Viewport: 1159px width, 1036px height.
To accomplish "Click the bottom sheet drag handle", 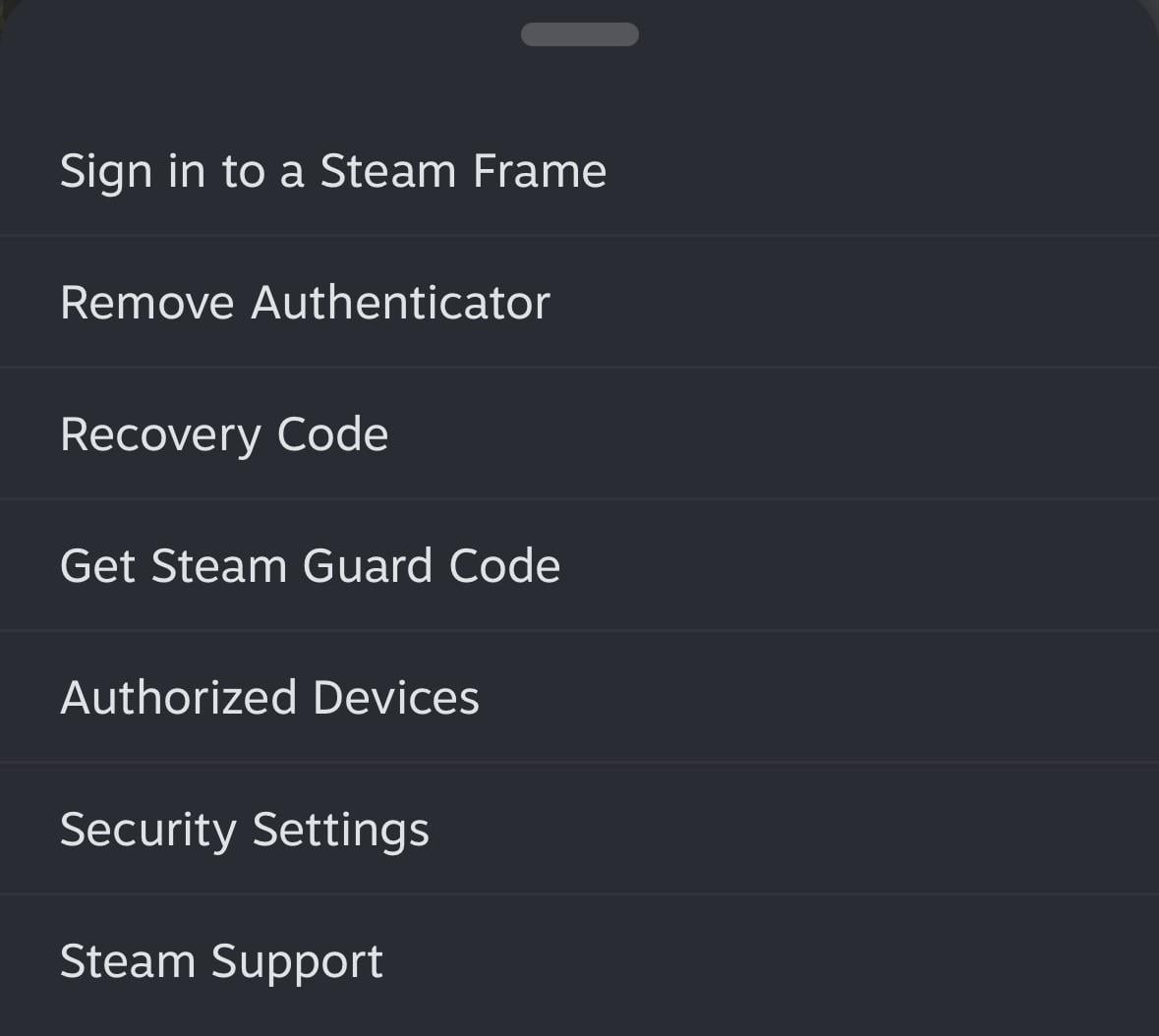I will (579, 34).
